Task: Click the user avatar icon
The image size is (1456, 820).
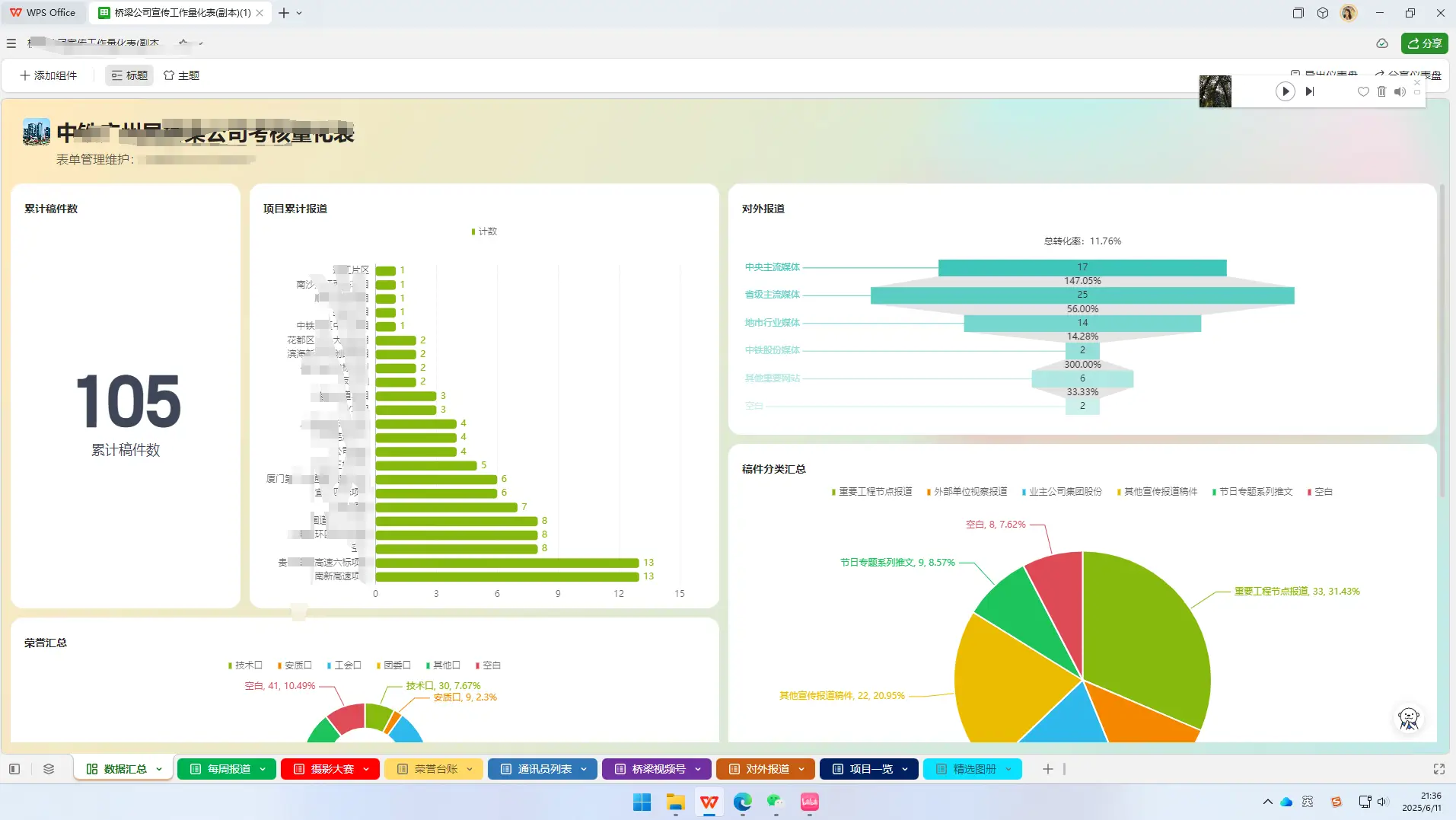Action: 1349,13
